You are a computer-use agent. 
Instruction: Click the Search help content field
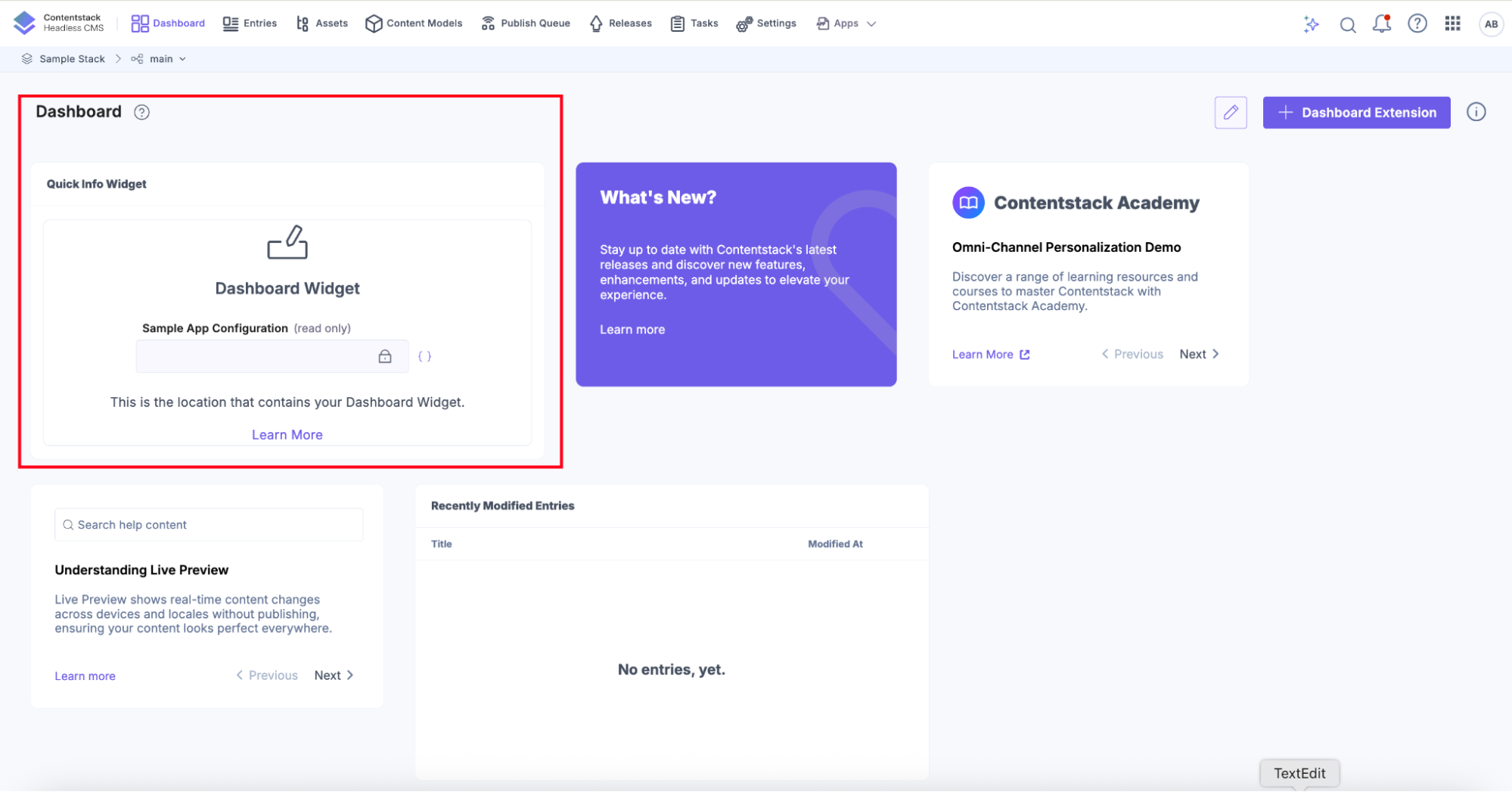[x=209, y=525]
